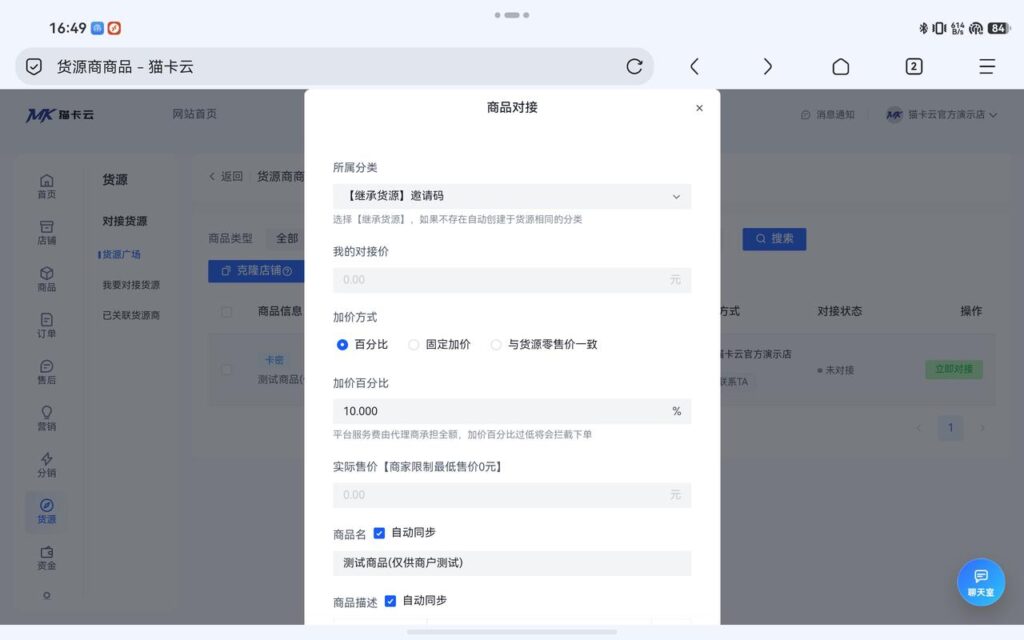Open 消息通知 notifications
1024x640 pixels.
(x=827, y=115)
